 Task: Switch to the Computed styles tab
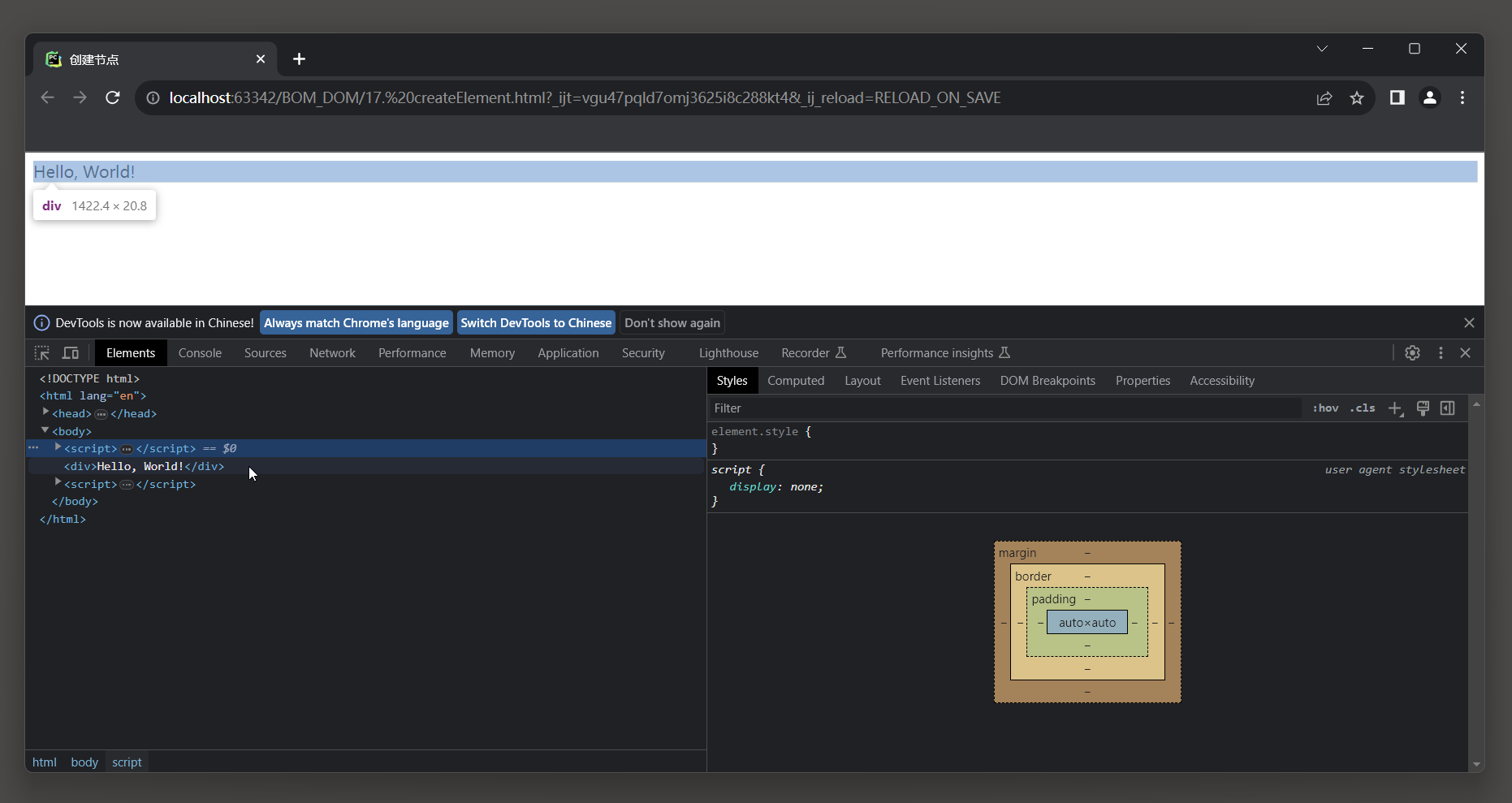796,381
